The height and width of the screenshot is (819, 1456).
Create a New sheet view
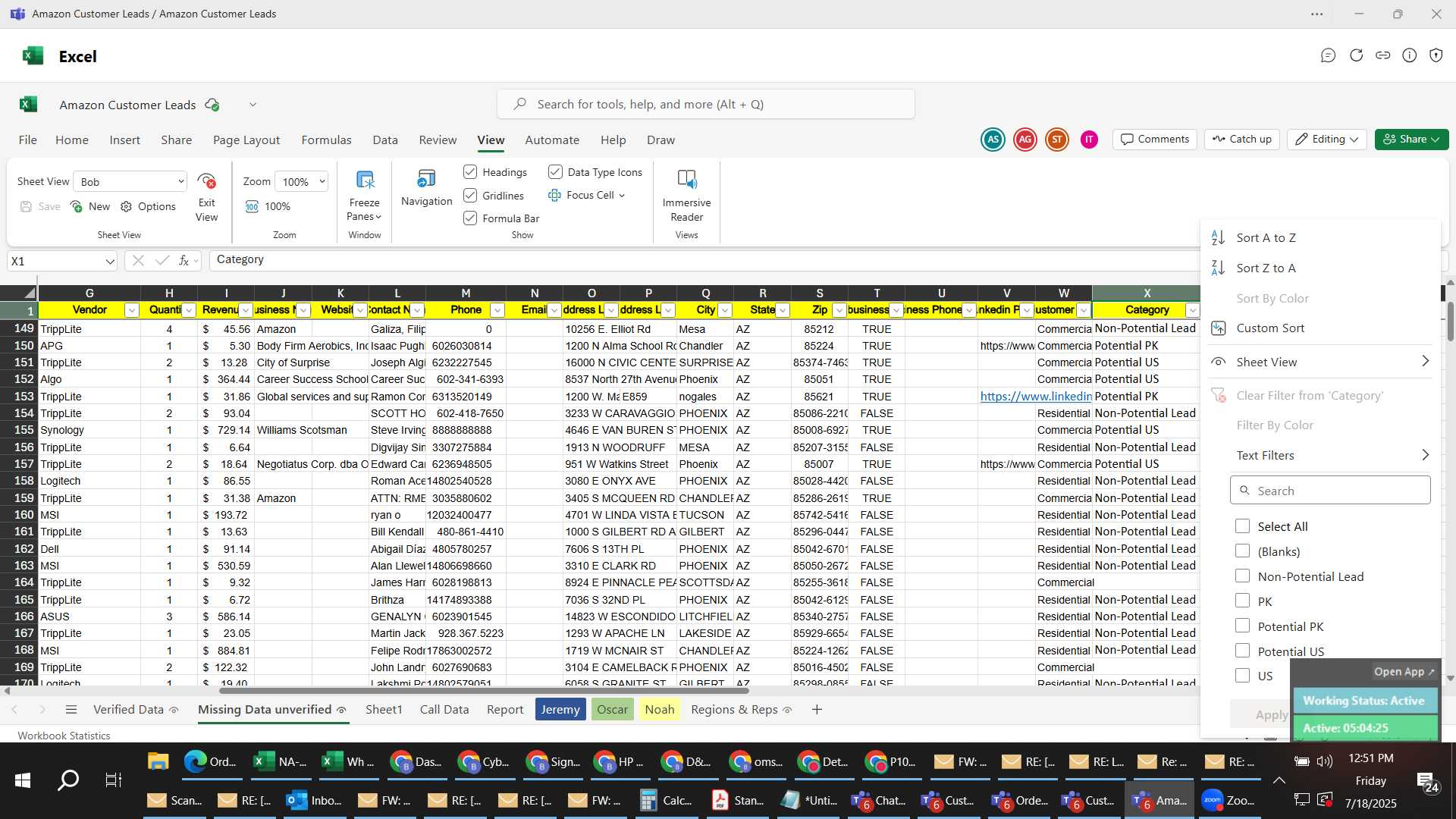[89, 206]
